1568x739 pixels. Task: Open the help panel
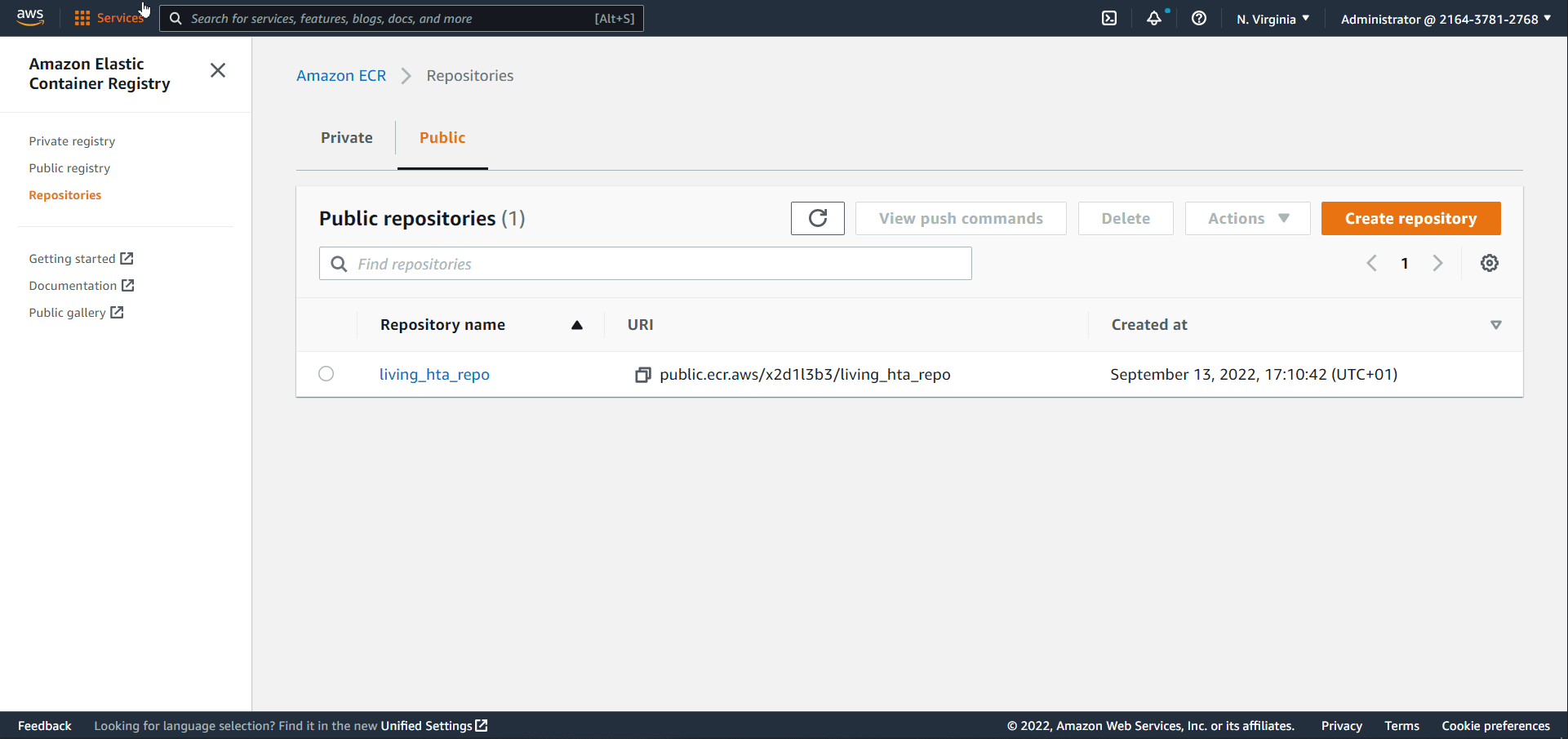[x=1198, y=18]
